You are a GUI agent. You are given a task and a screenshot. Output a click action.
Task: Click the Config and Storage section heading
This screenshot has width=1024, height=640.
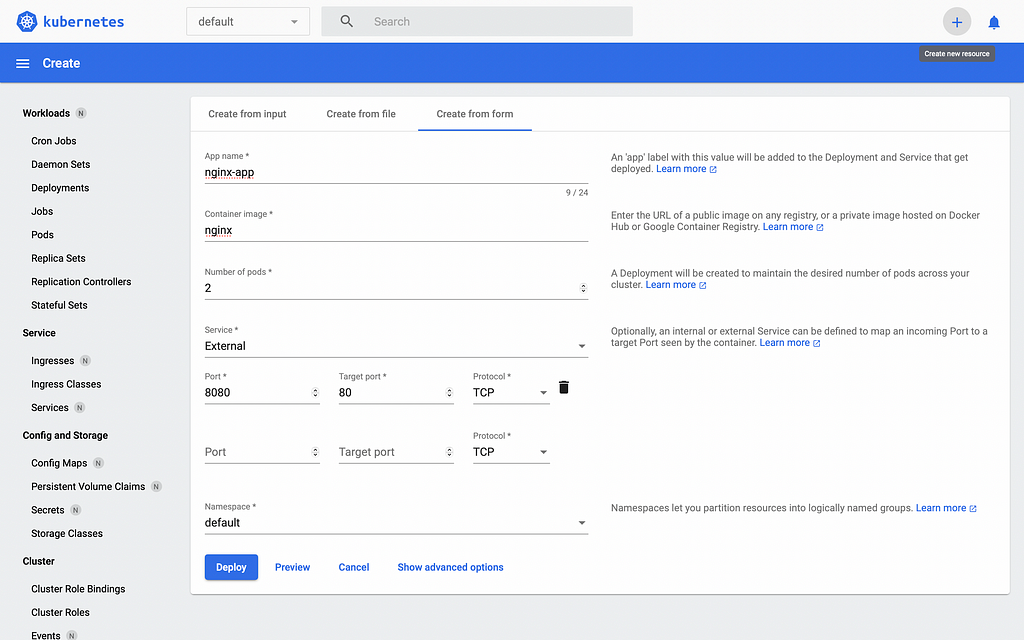click(x=65, y=436)
